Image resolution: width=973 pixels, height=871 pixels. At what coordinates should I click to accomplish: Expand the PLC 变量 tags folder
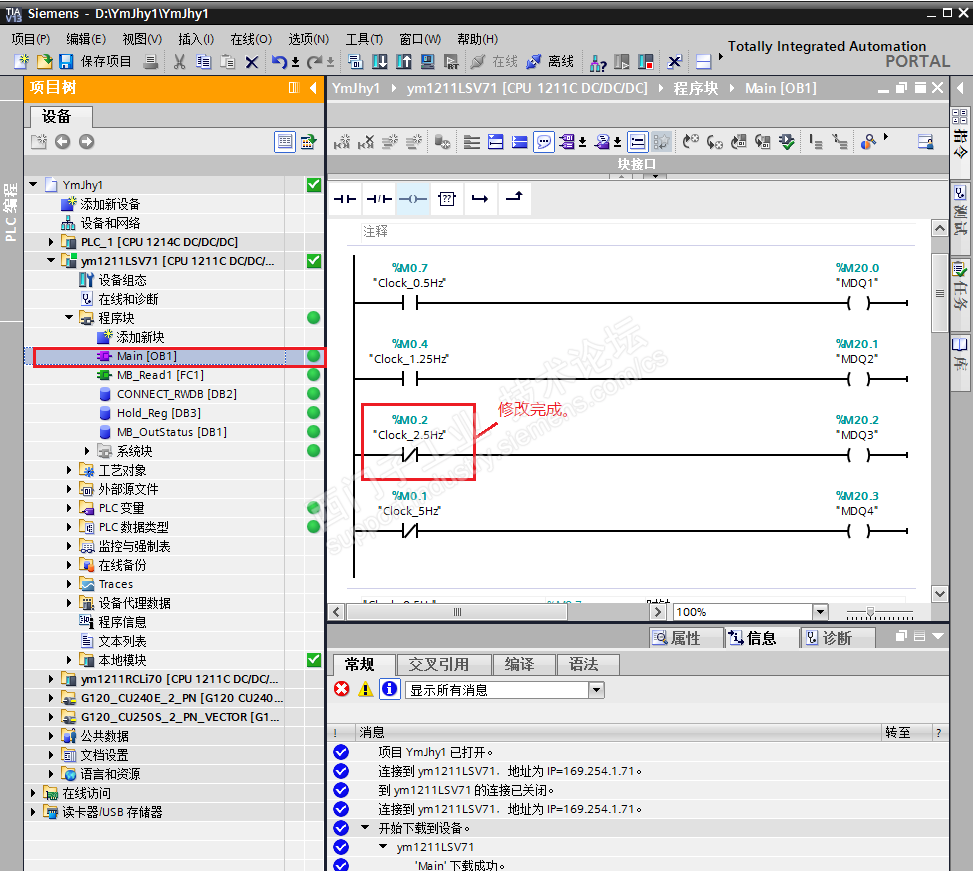(69, 507)
